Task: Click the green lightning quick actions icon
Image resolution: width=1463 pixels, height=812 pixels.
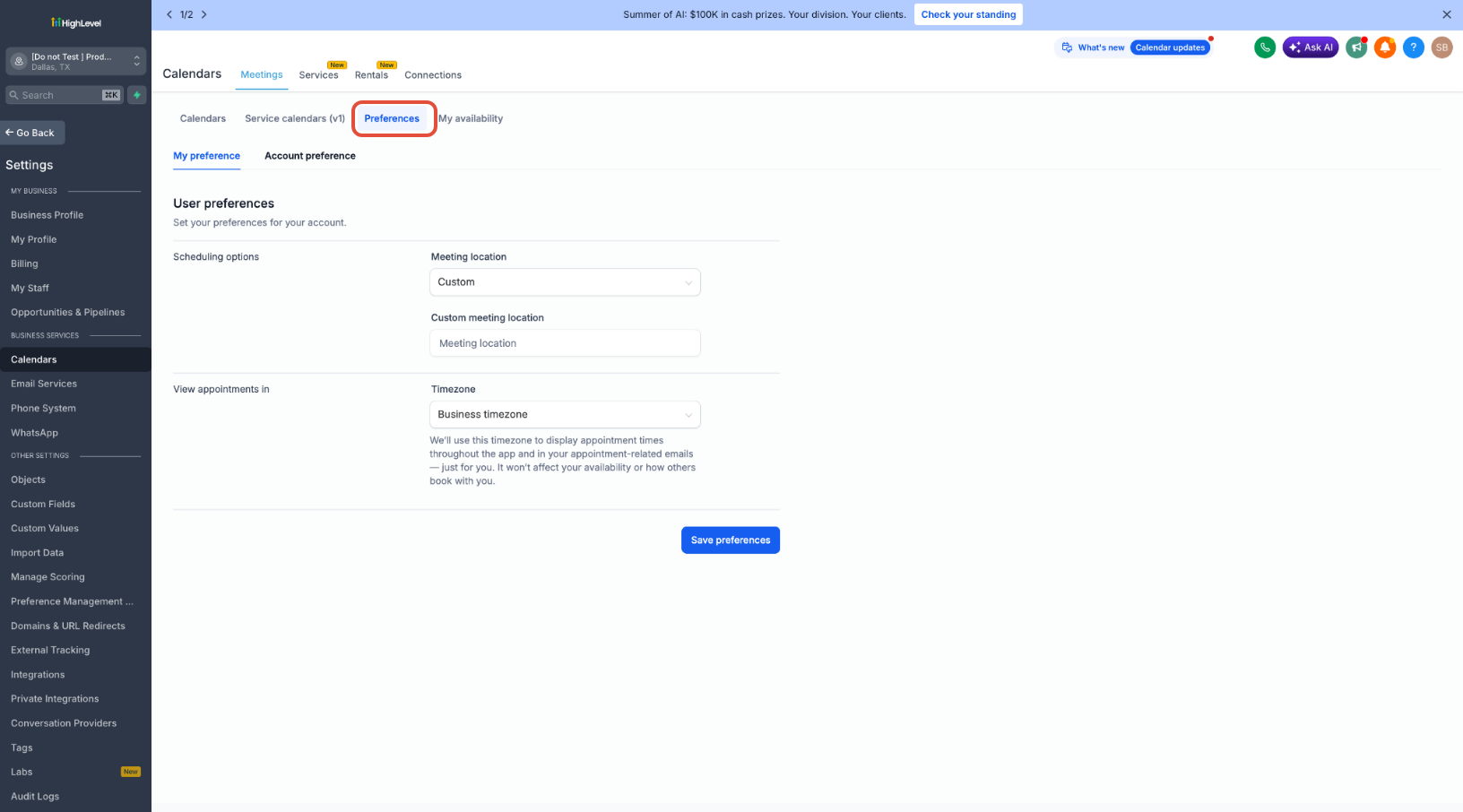Action: pyautogui.click(x=137, y=95)
